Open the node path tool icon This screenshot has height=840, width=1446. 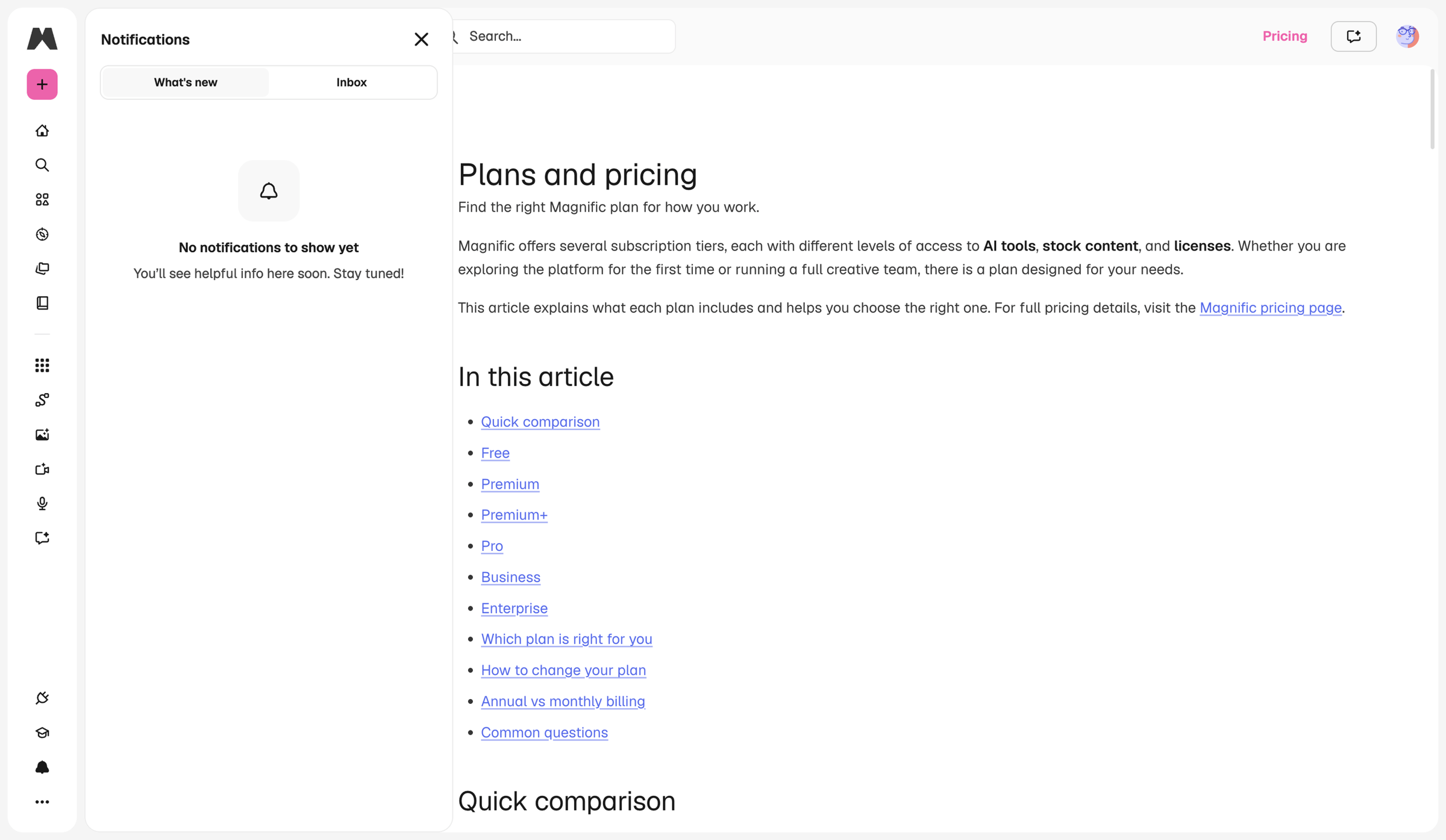click(x=42, y=400)
